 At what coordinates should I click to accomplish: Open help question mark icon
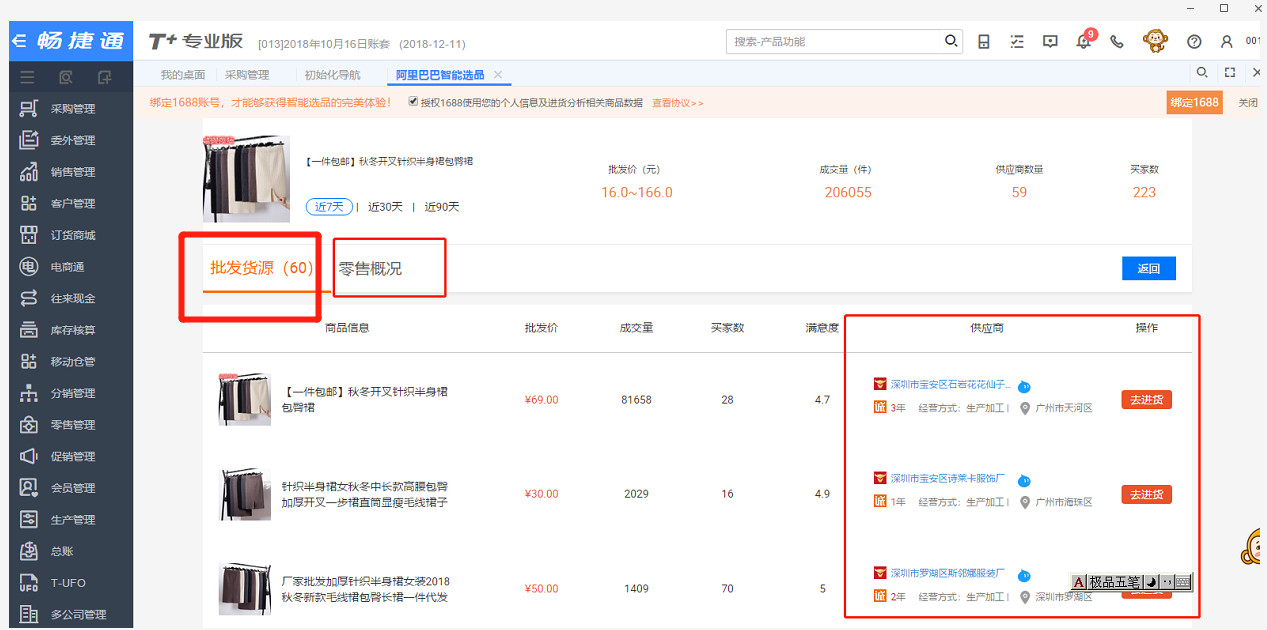1194,42
